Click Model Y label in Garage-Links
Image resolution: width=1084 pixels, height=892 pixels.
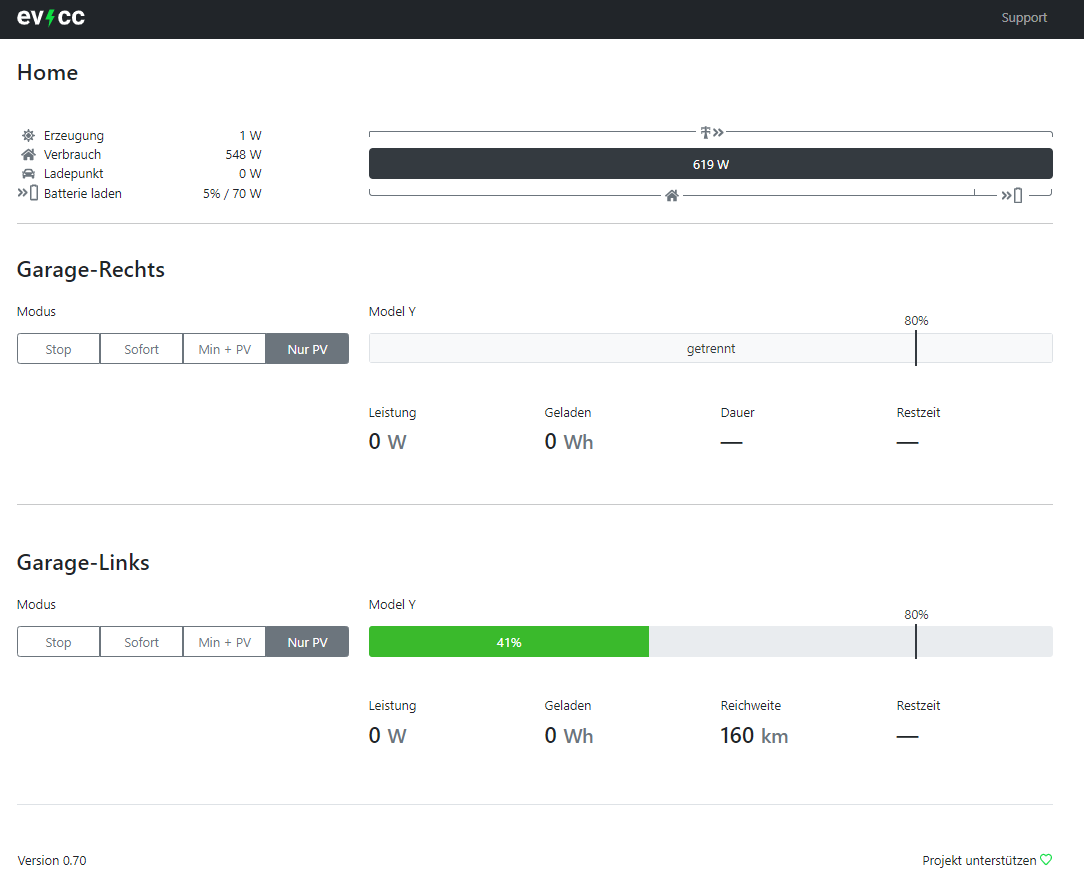[392, 604]
